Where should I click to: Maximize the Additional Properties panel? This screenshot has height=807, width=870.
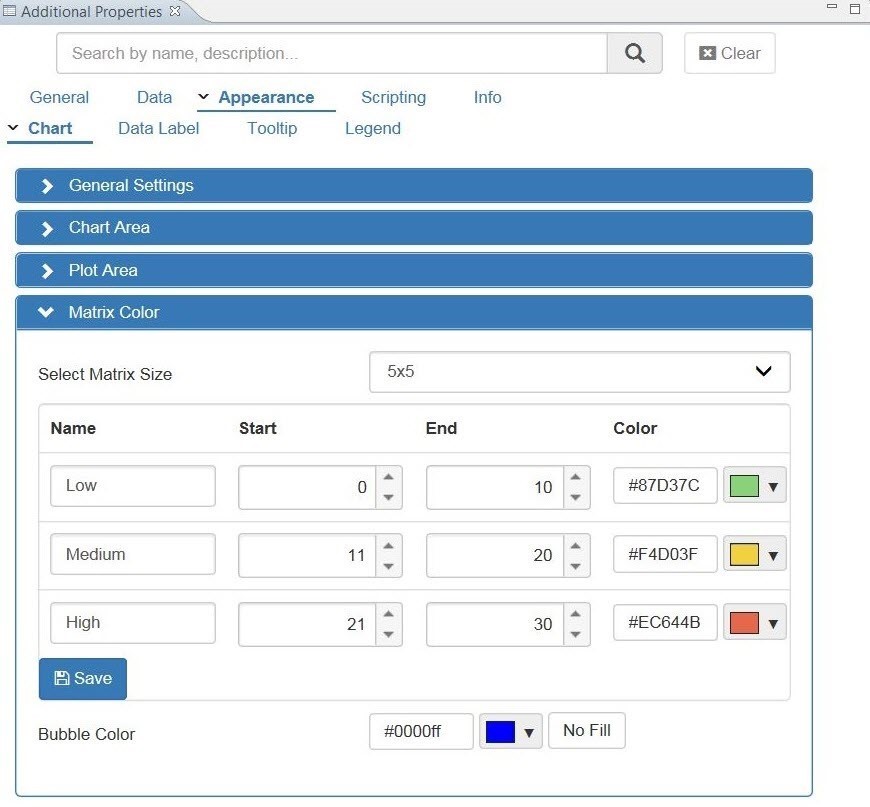tap(855, 8)
